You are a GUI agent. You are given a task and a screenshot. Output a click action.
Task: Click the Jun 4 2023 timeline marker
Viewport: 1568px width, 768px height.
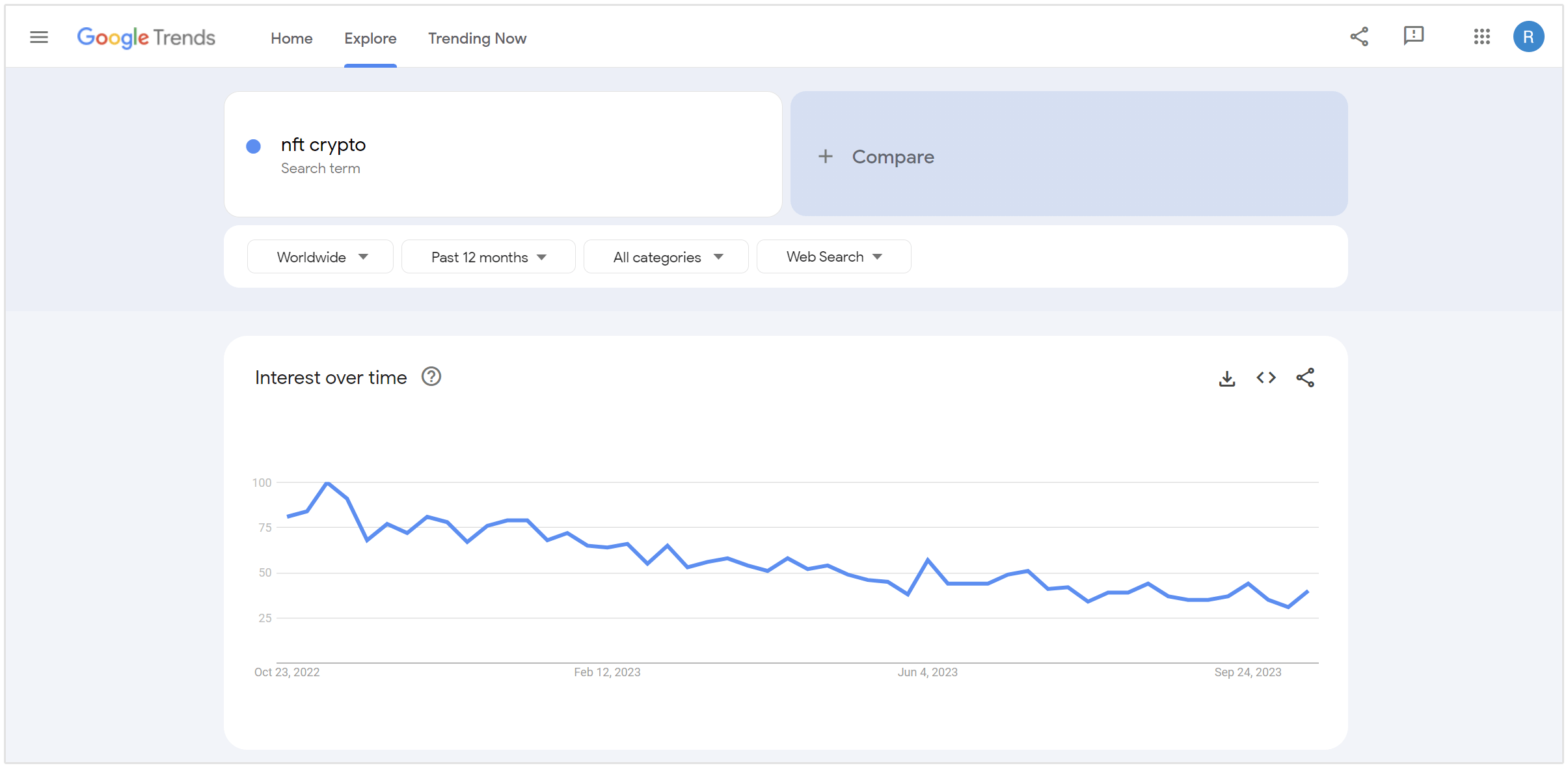pyautogui.click(x=928, y=671)
